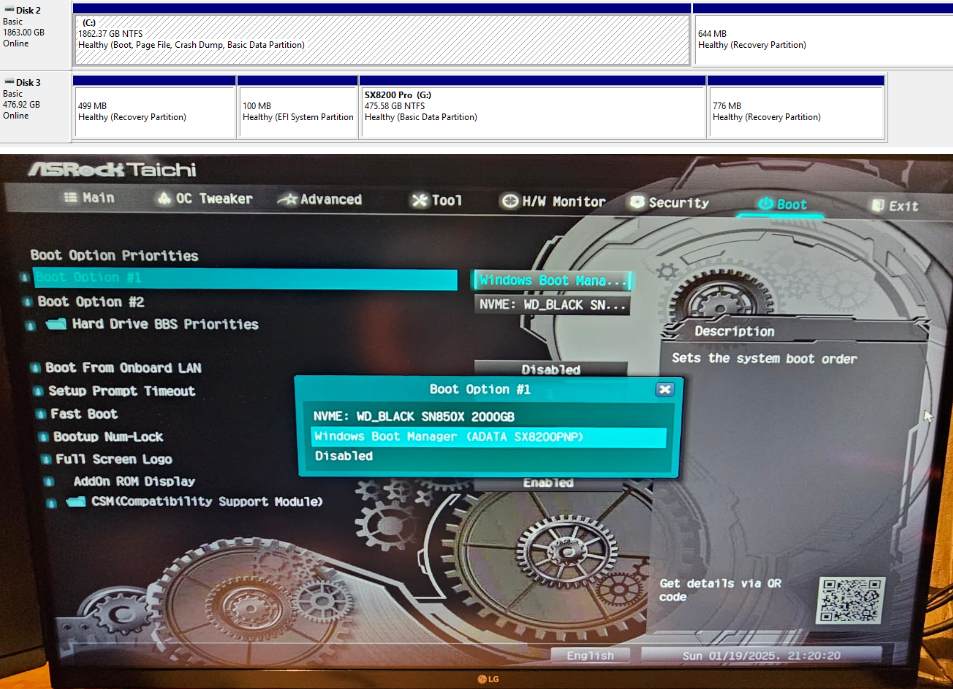The height and width of the screenshot is (689, 953).
Task: Click the Boot Option Priorities heading
Action: click(x=114, y=256)
